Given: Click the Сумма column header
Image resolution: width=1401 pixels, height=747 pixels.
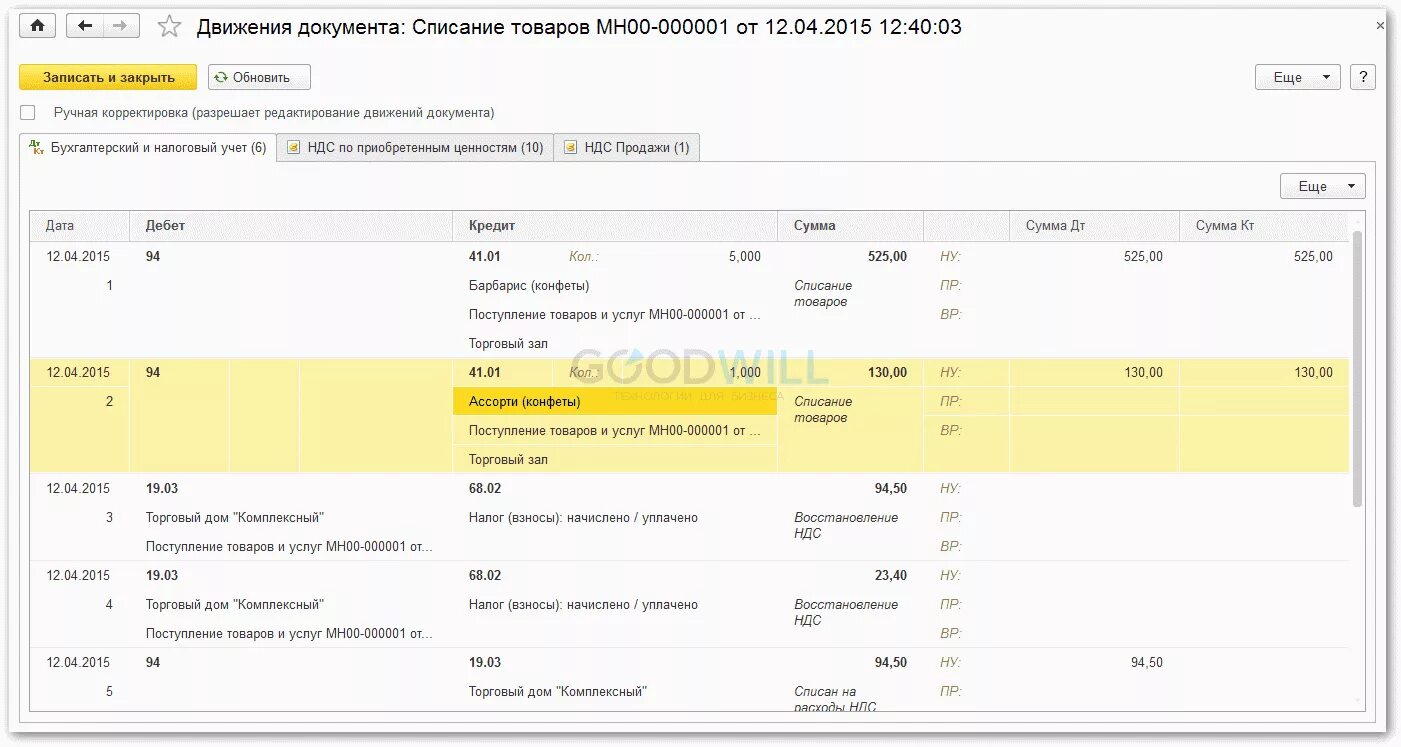Looking at the screenshot, I should pos(850,226).
